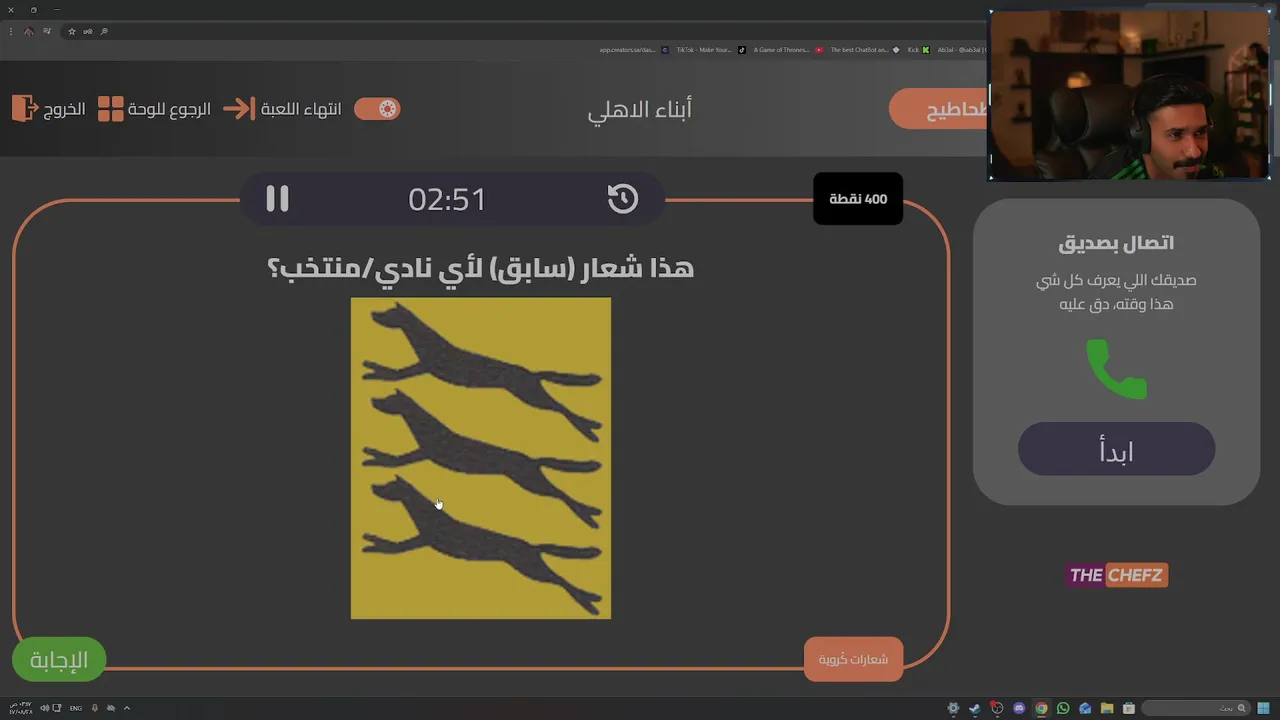Click the 02:51 timer readout
Image resolution: width=1280 pixels, height=720 pixels.
point(447,199)
